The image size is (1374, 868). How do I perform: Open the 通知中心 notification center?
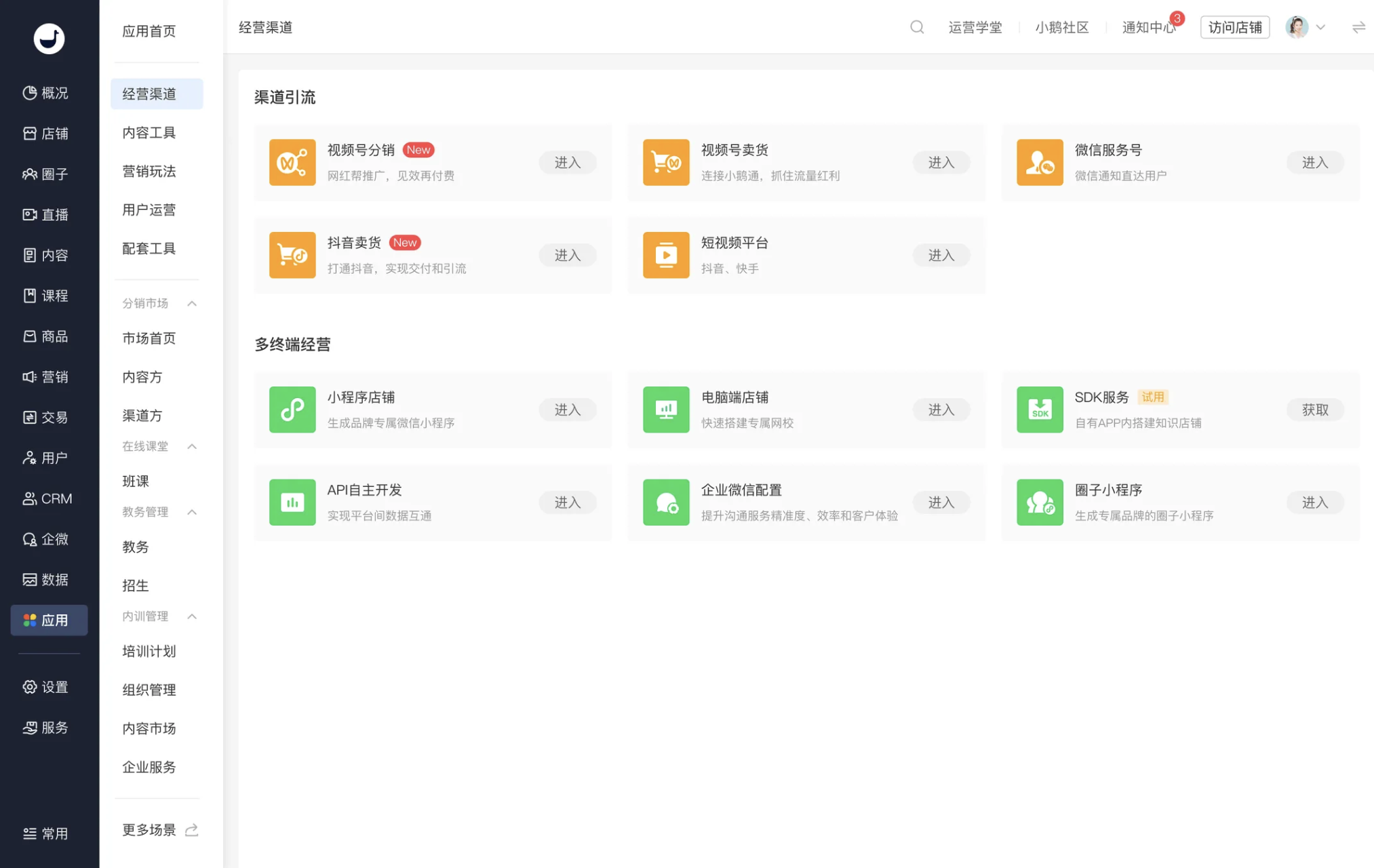point(1146,28)
